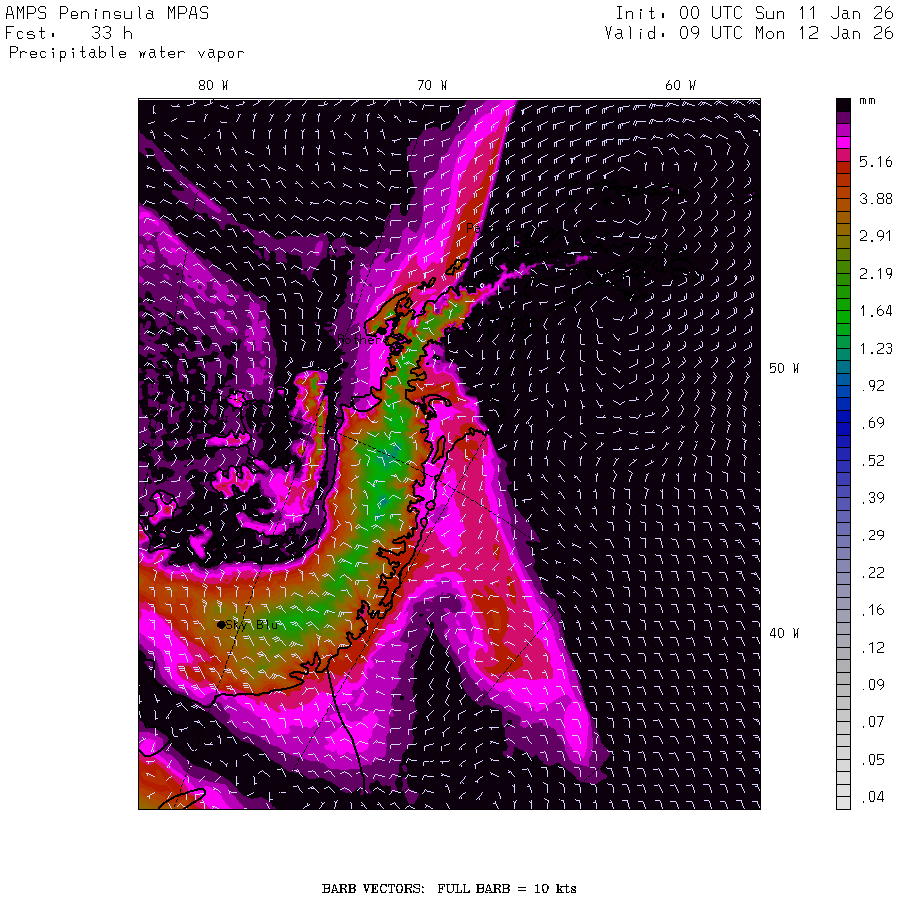Click the black top swatch of colorbar
Image resolution: width=900 pixels, height=900 pixels.
(843, 104)
